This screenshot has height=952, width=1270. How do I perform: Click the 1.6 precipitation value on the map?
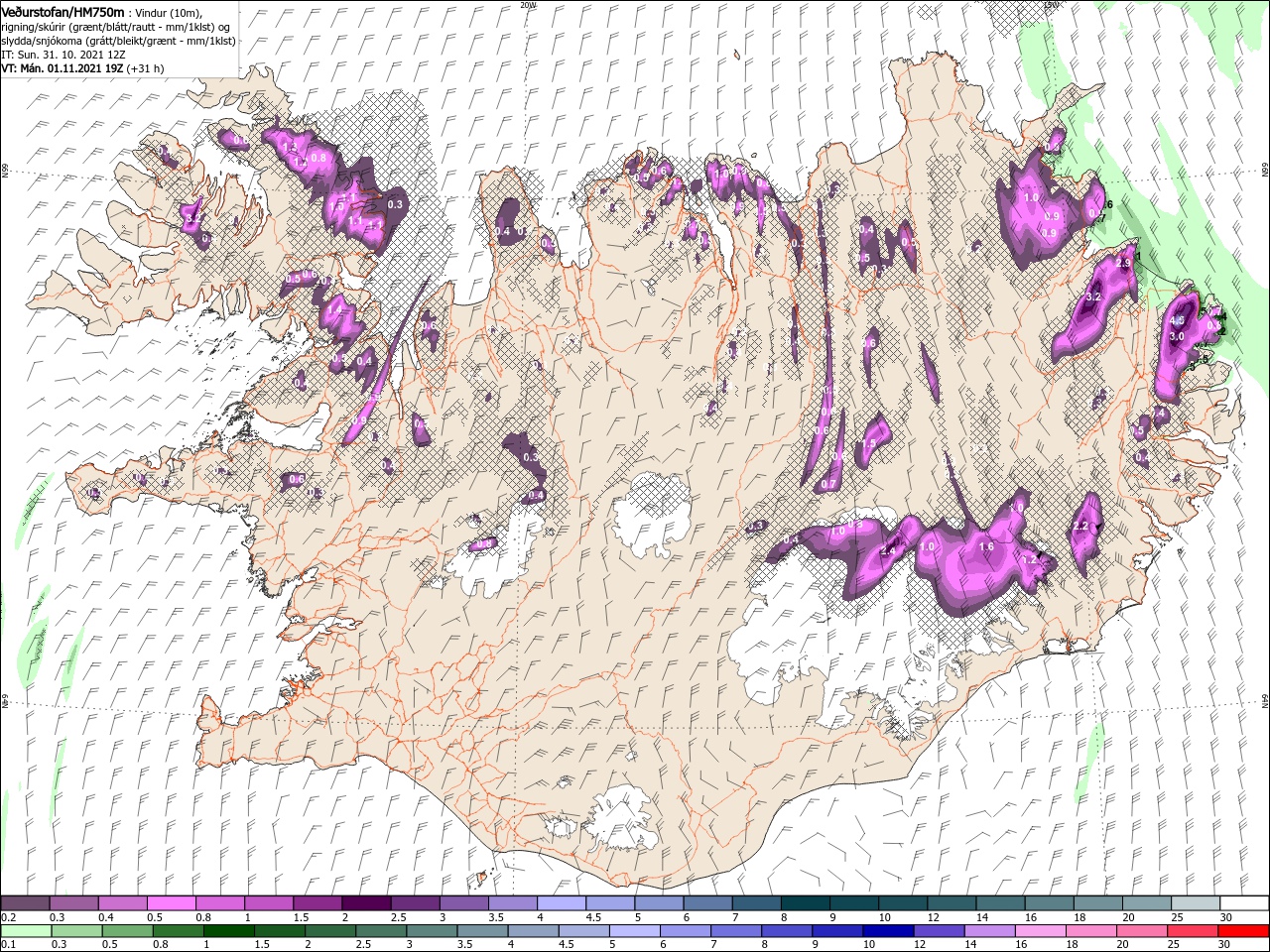point(986,546)
